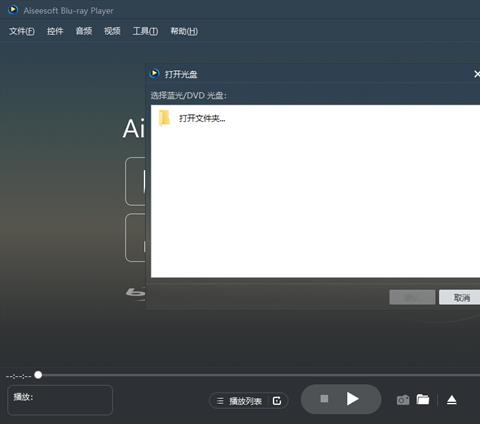This screenshot has width=480, height=424.
Task: Click the Aiseesoft Blu-ray Player logo icon
Action: point(13,10)
